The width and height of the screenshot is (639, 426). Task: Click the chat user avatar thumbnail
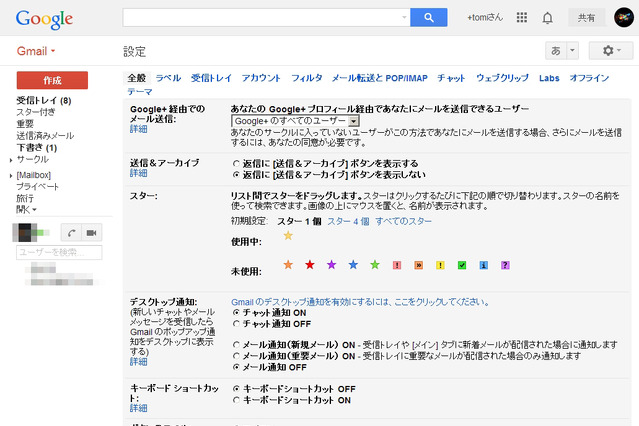pos(24,232)
